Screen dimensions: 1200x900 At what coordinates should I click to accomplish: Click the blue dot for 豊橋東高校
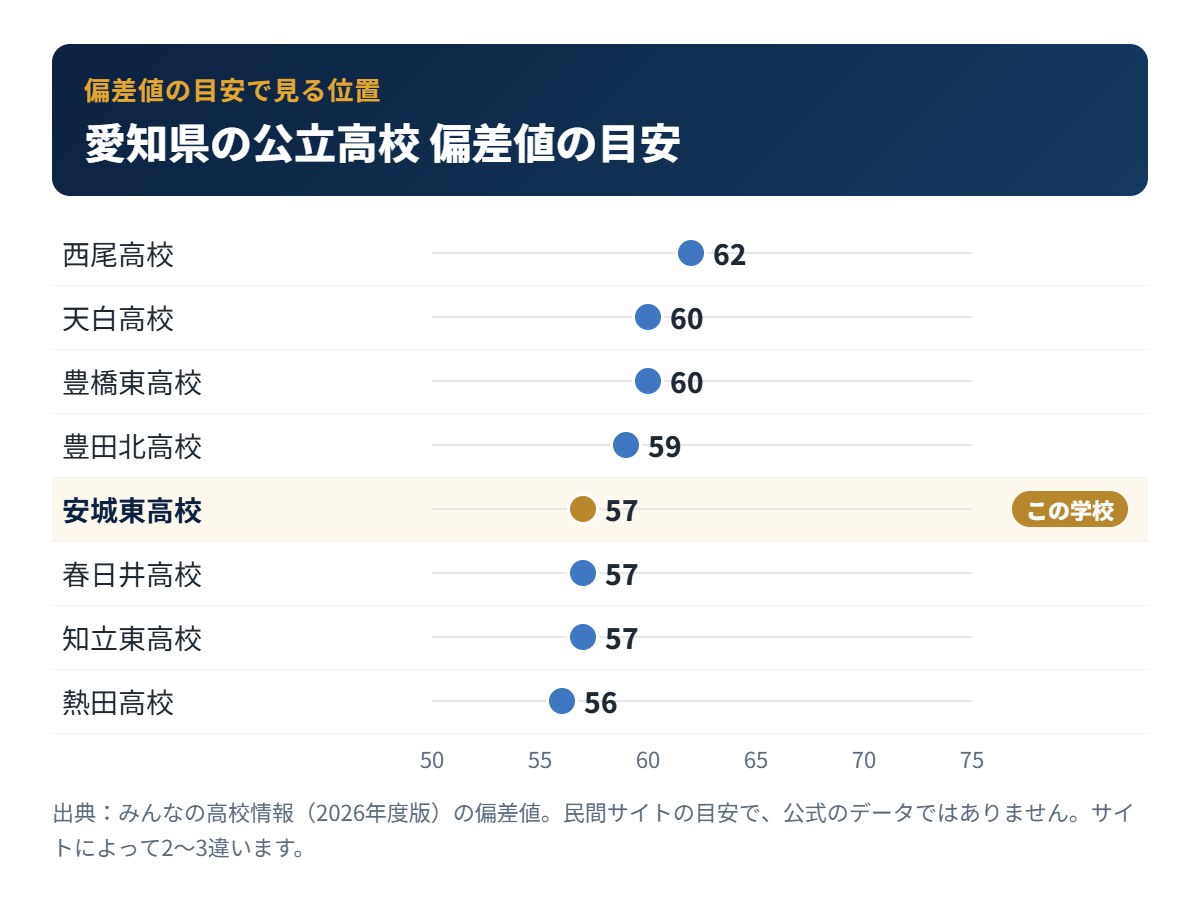coord(648,381)
